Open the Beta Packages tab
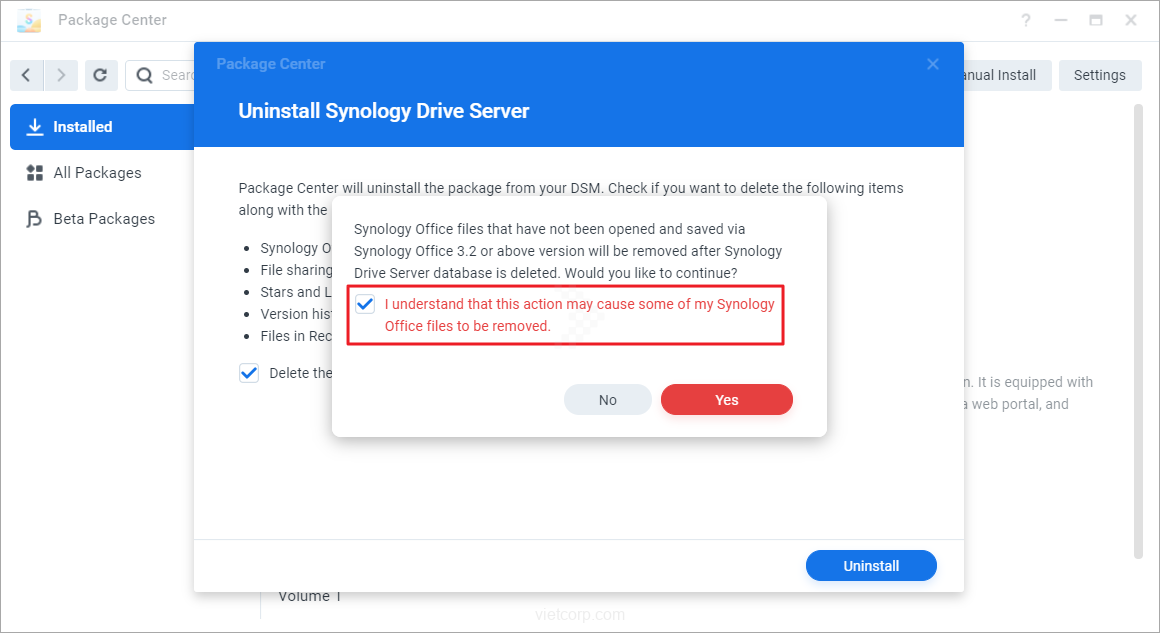This screenshot has height=633, width=1160. 104,219
